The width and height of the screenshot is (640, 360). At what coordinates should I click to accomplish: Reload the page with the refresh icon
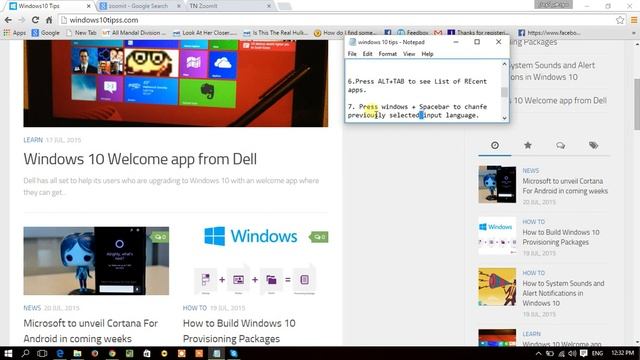click(36, 20)
